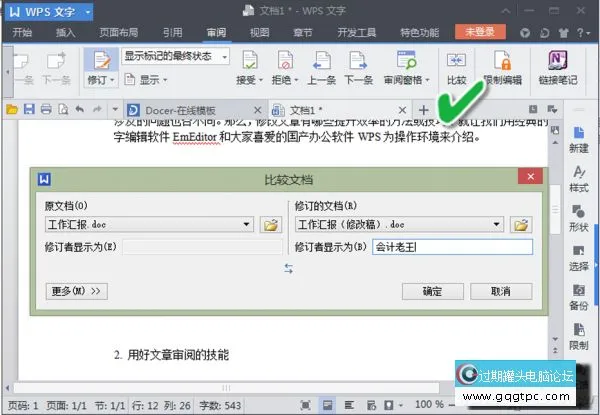Open the 审阅窗格 review pane icon
Image resolution: width=600 pixels, height=415 pixels.
tap(406, 60)
